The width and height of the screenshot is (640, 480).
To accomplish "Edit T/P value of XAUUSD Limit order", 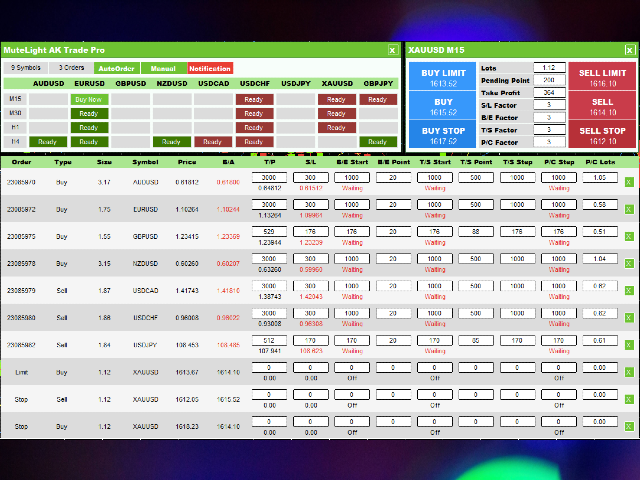I will pyautogui.click(x=269, y=367).
